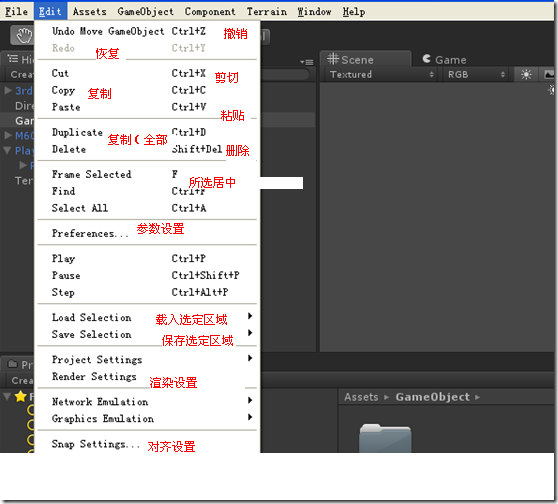The image size is (558, 504).
Task: Click GameObject in the breadcrumb path
Action: [x=432, y=397]
